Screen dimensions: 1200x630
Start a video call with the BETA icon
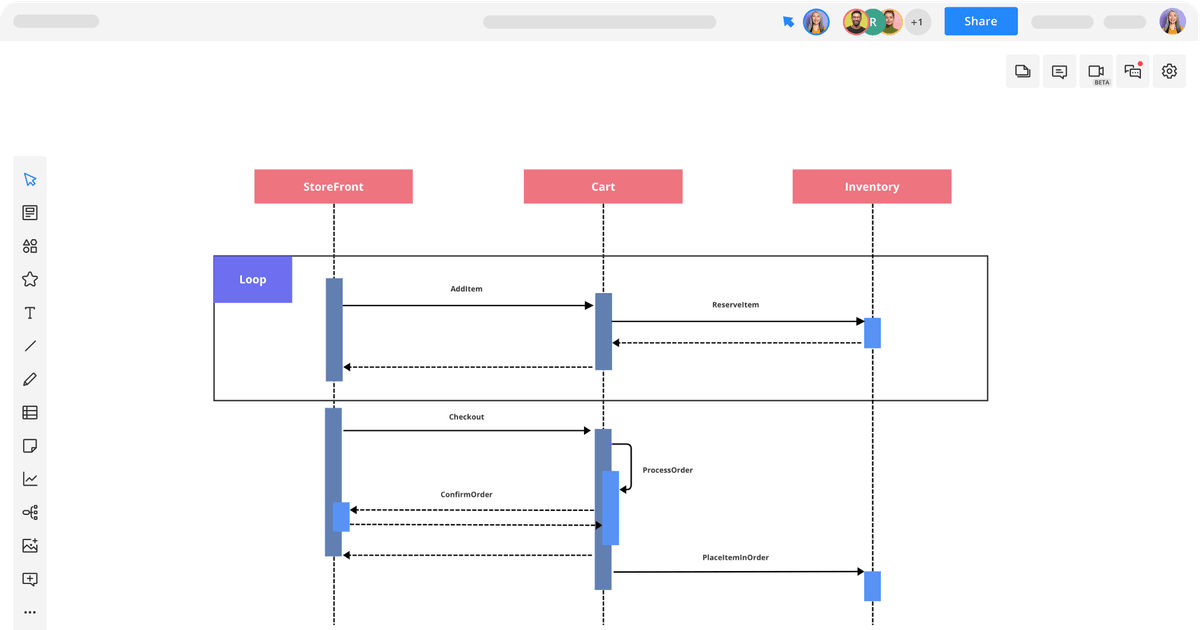(x=1096, y=71)
